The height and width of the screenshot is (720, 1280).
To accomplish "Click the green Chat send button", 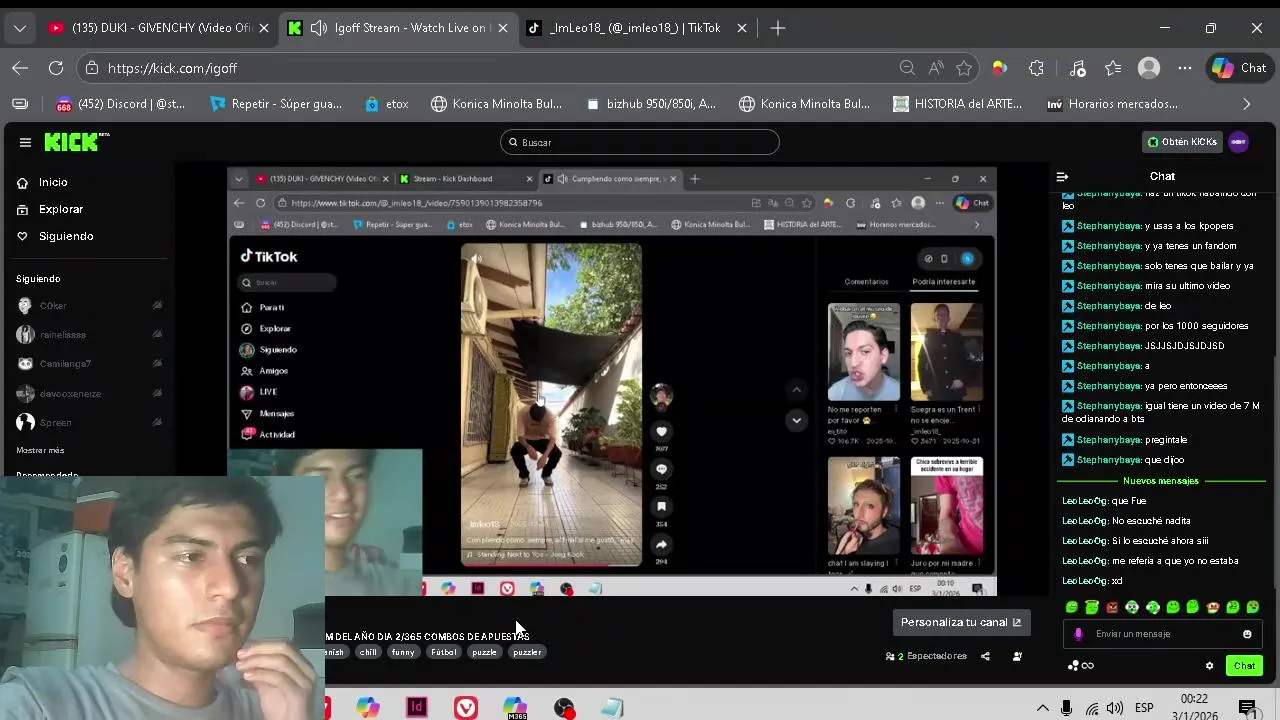I will pyautogui.click(x=1244, y=666).
